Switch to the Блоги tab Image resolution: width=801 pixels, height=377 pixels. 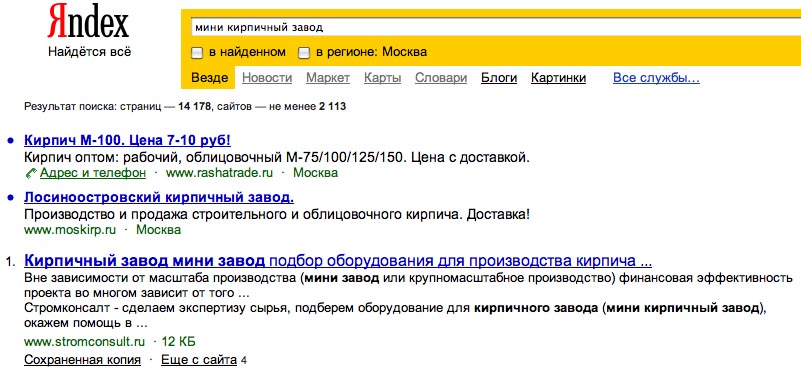[499, 78]
